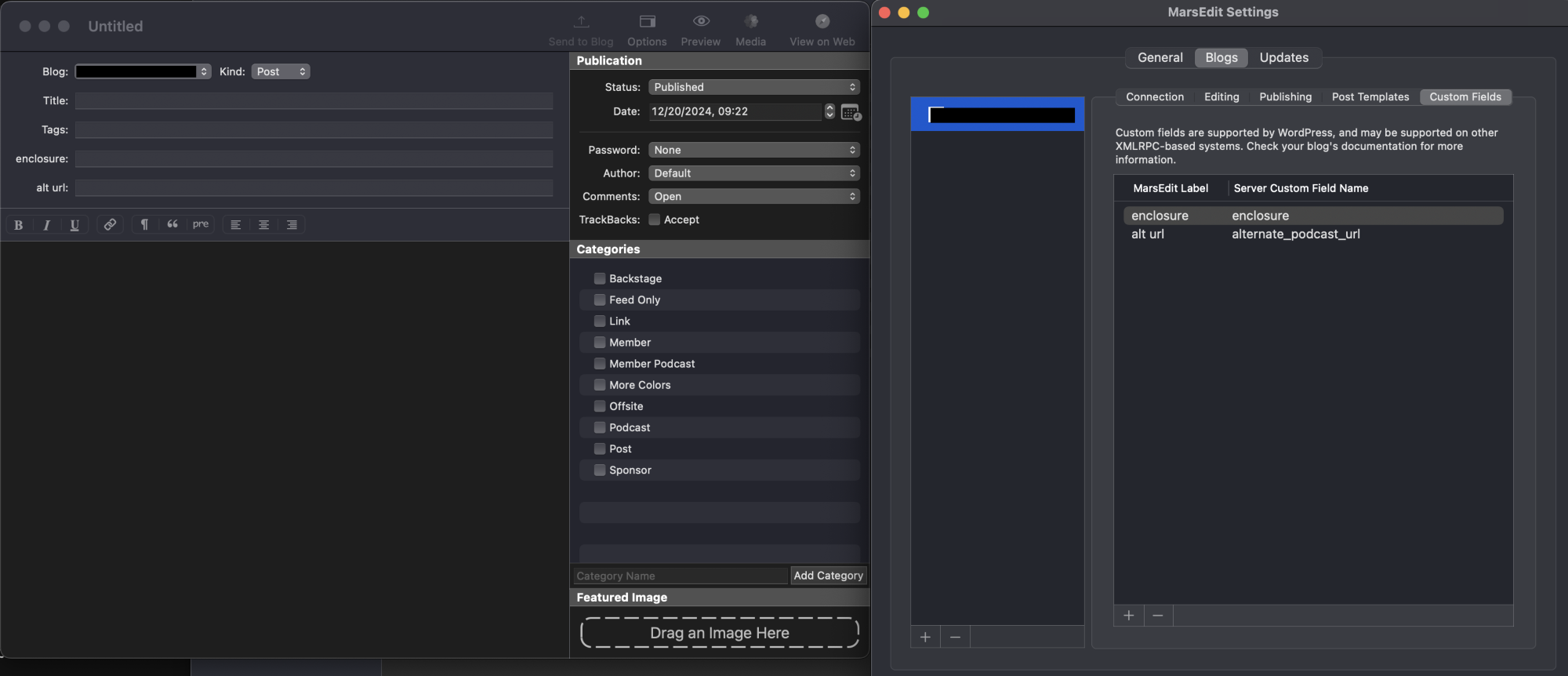Check the Feed Only category
The image size is (1568, 676).
click(600, 300)
